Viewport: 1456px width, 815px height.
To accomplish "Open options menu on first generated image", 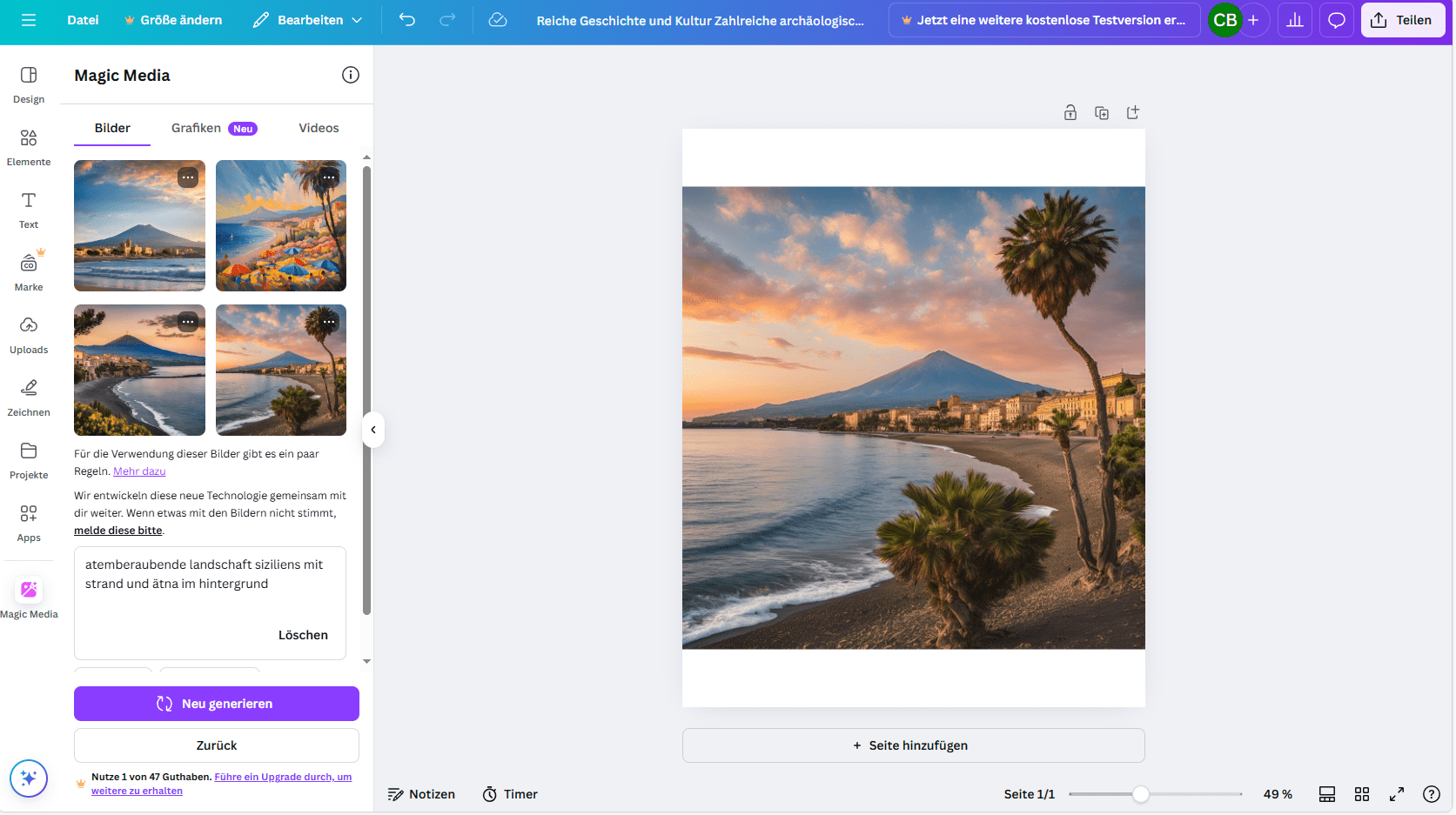I will pyautogui.click(x=188, y=177).
